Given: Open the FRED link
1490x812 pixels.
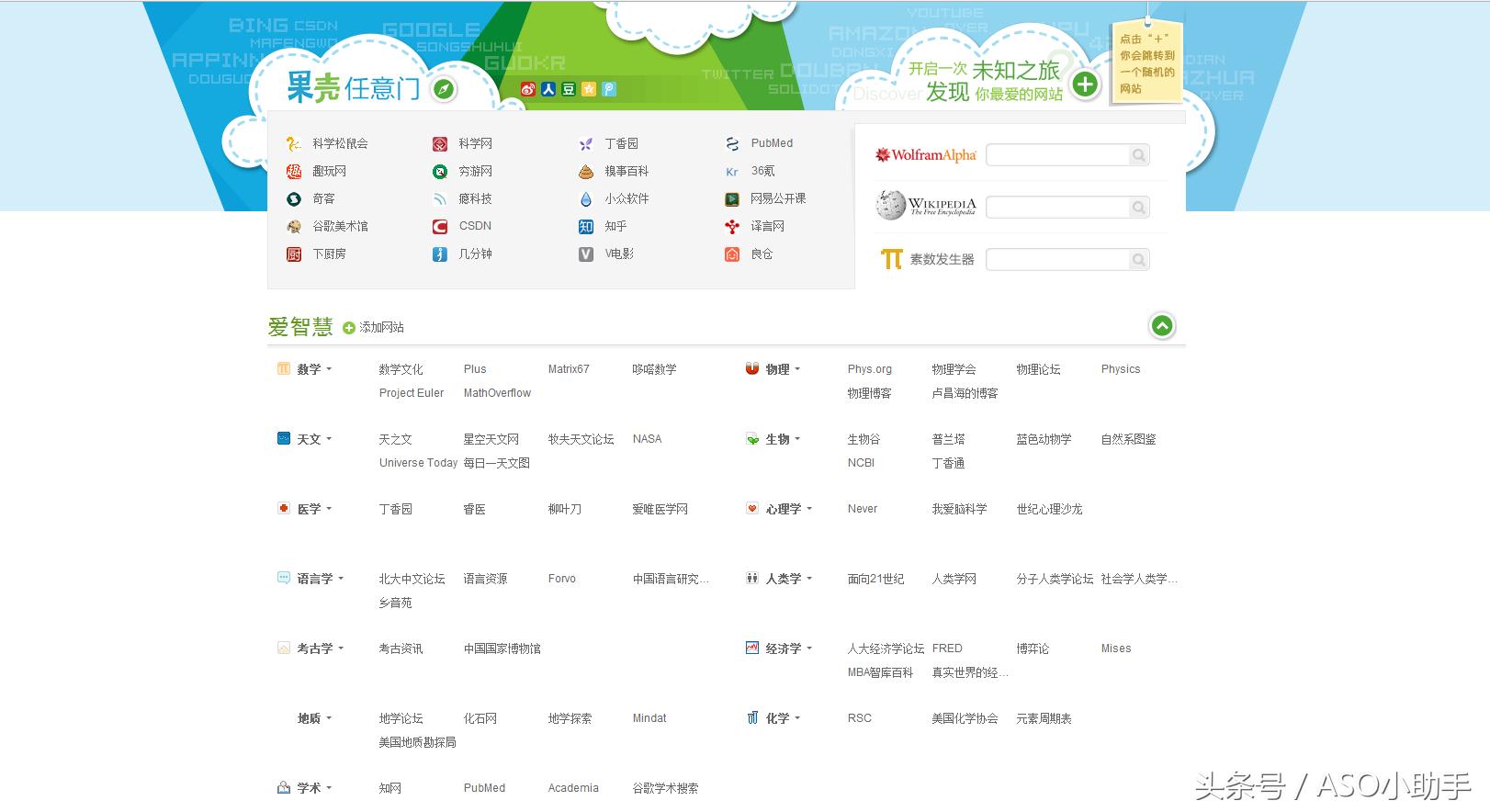Looking at the screenshot, I should tap(947, 648).
